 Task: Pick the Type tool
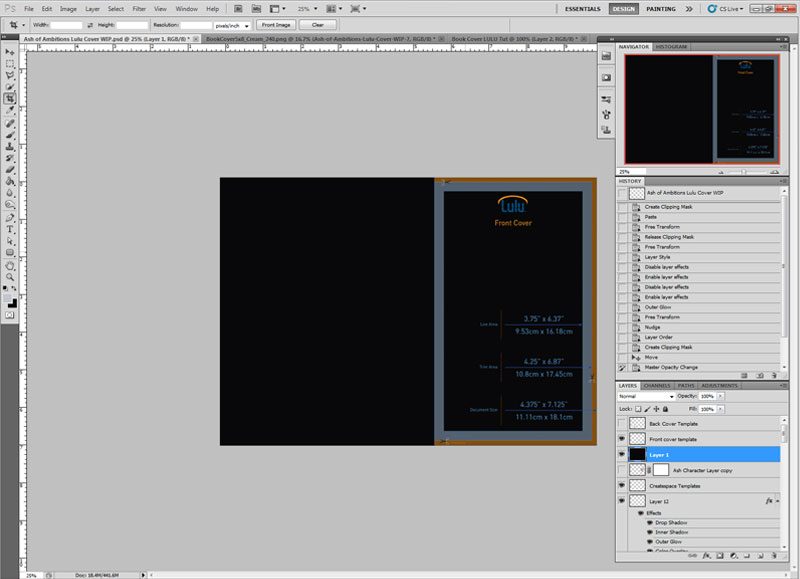coord(10,228)
